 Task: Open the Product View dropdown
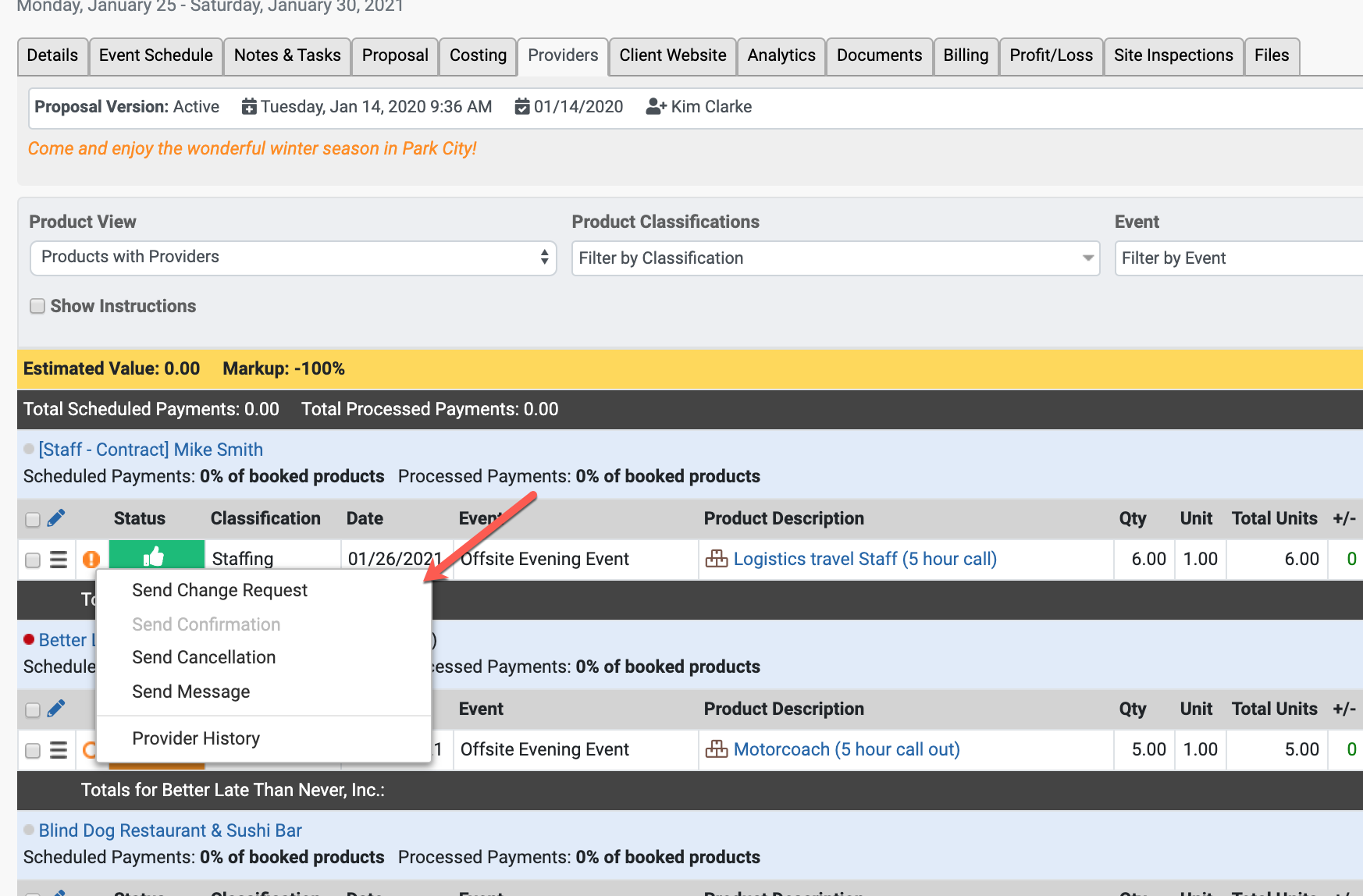[x=294, y=258]
